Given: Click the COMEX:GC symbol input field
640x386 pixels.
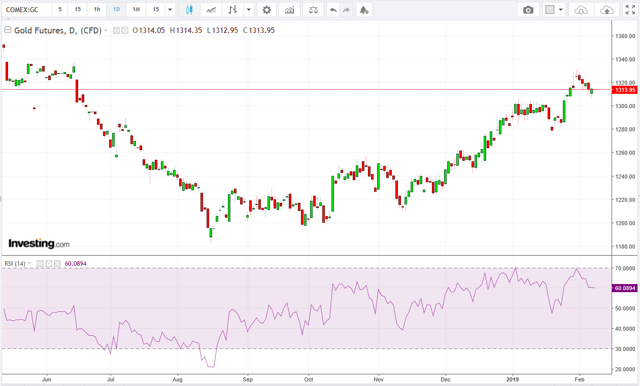Looking at the screenshot, I should [27, 10].
